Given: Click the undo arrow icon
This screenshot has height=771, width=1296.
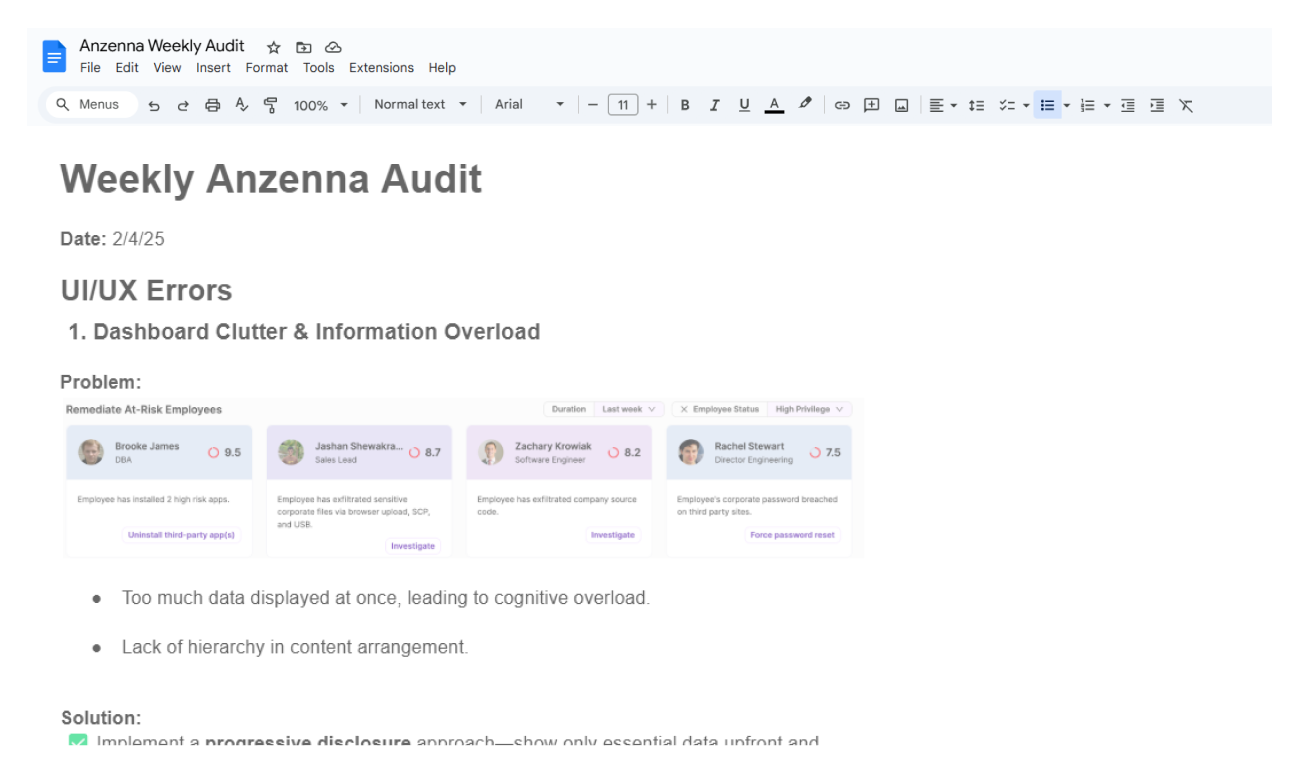Looking at the screenshot, I should [154, 105].
